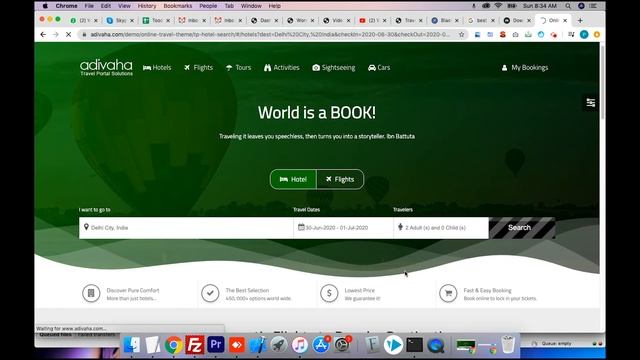Click the Lowest Price dollar icon

(329, 293)
